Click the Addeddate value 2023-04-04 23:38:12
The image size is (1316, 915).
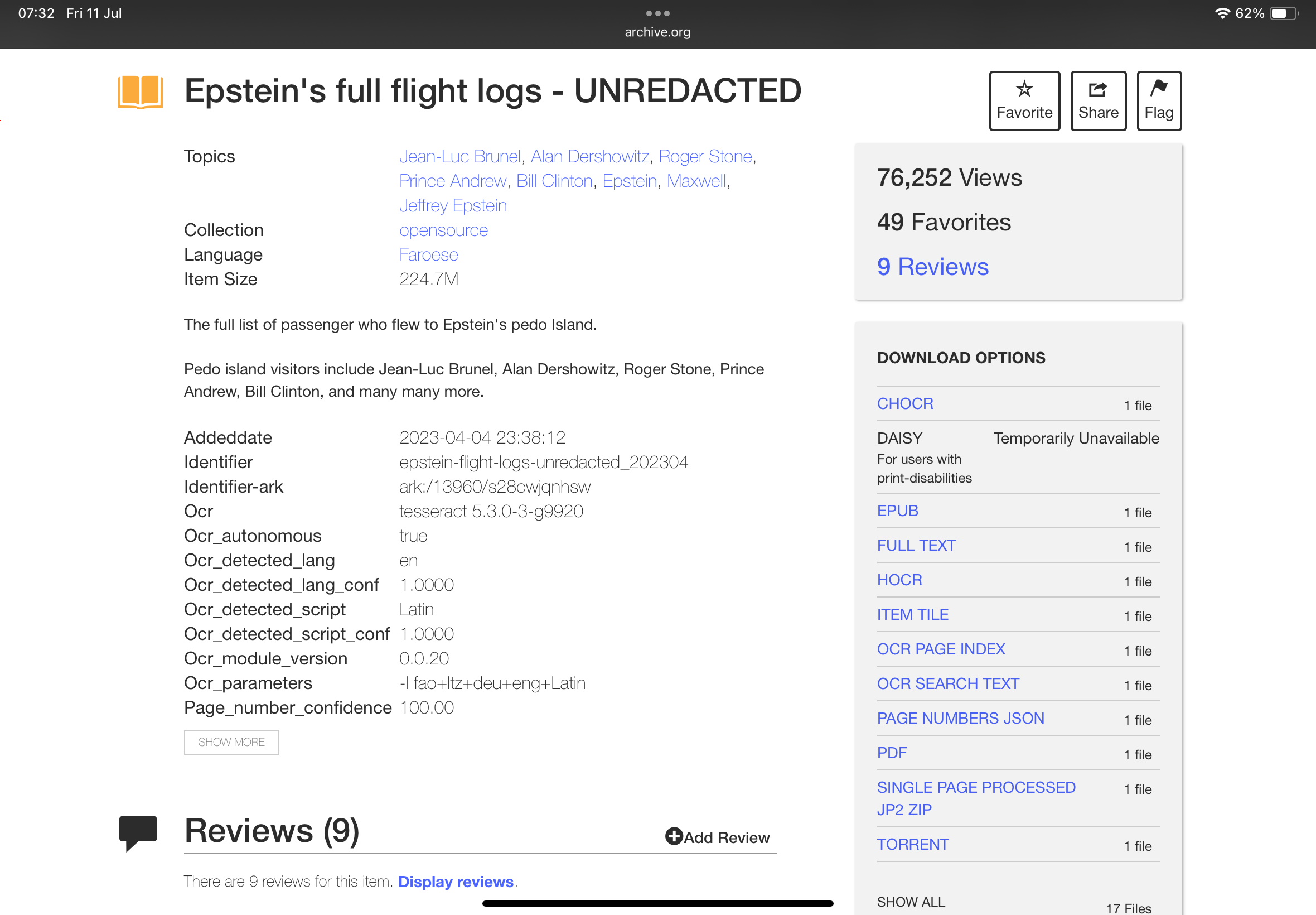pos(482,438)
